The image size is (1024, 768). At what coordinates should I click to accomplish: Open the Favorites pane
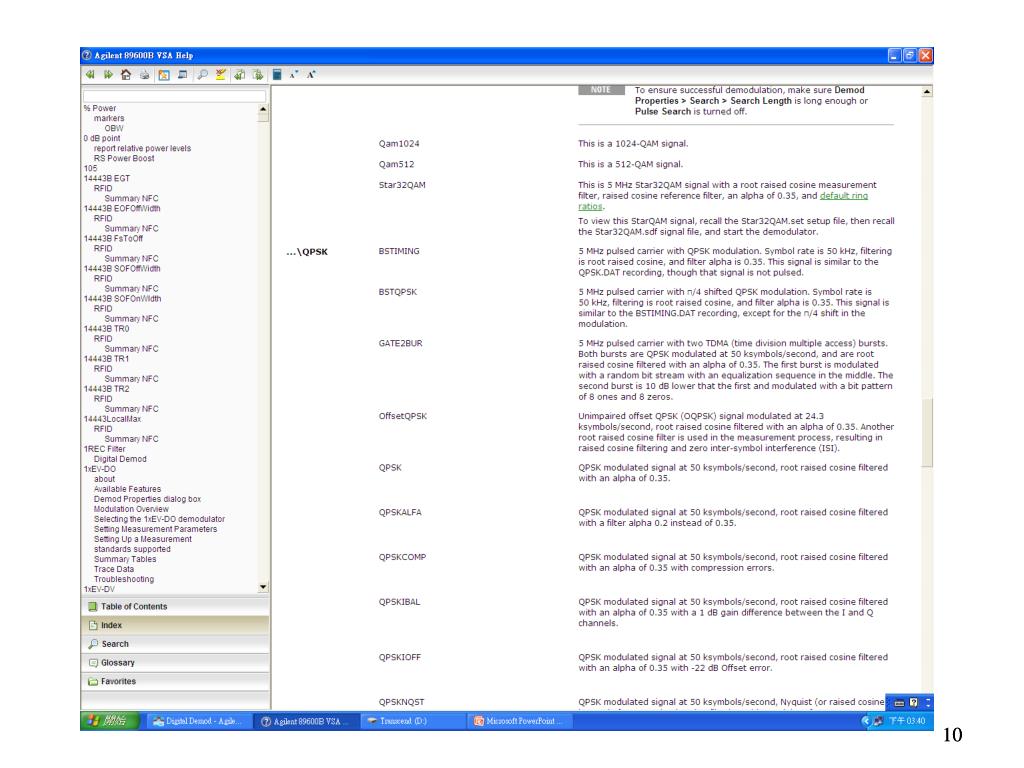click(175, 681)
